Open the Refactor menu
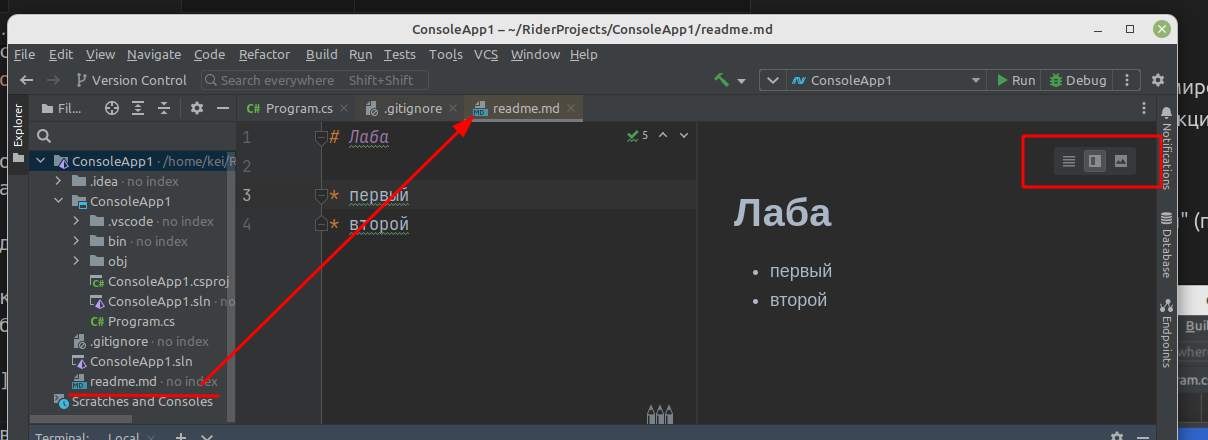The width and height of the screenshot is (1208, 440). [264, 55]
